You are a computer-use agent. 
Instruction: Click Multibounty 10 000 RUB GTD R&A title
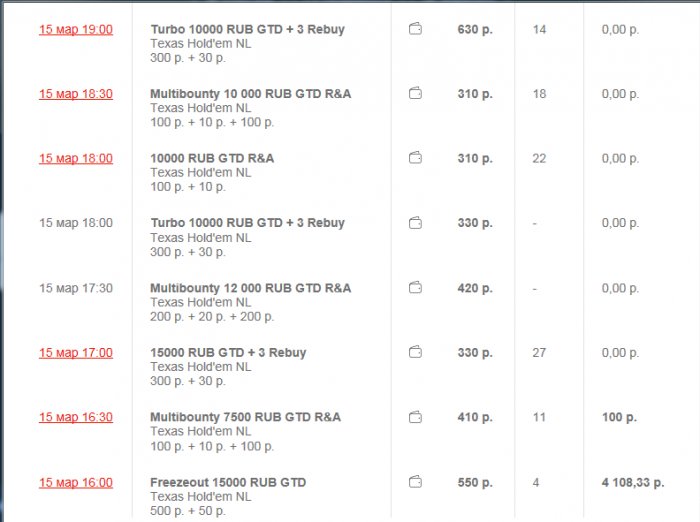coord(250,94)
